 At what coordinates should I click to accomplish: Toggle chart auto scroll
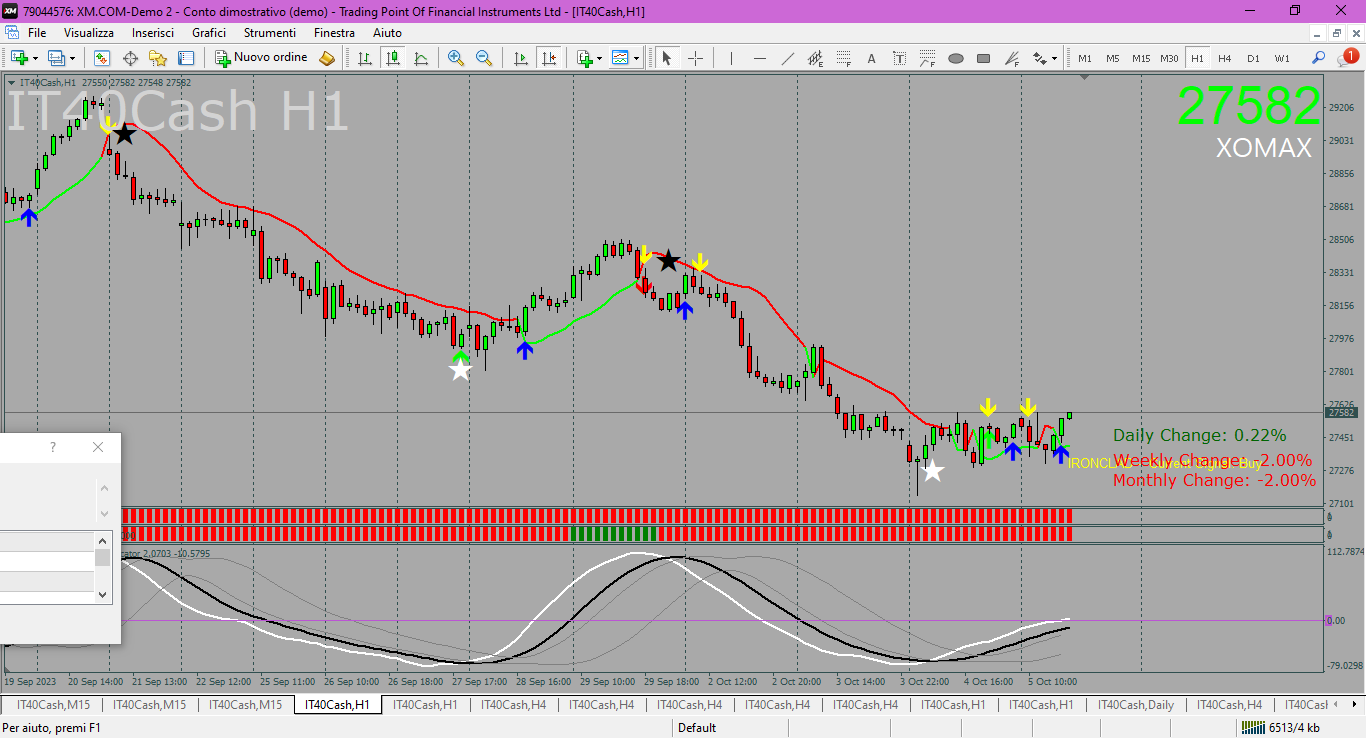(520, 58)
